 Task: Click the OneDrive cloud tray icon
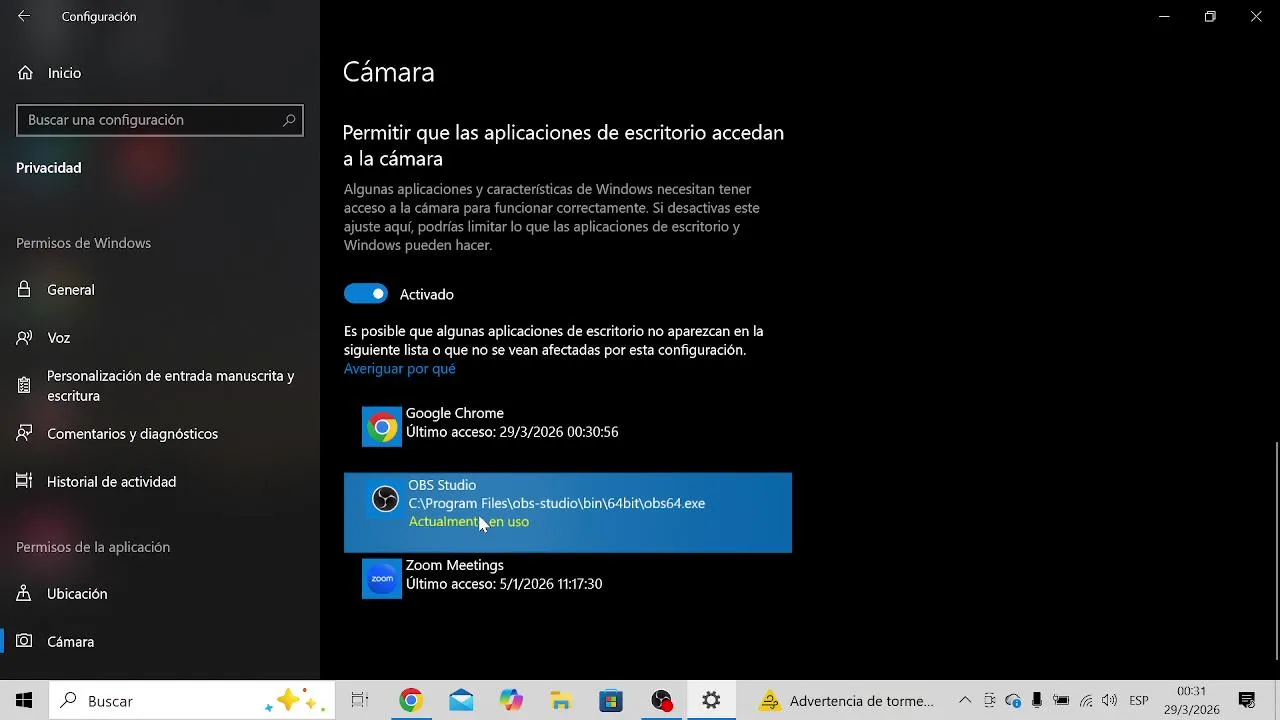[1013, 701]
